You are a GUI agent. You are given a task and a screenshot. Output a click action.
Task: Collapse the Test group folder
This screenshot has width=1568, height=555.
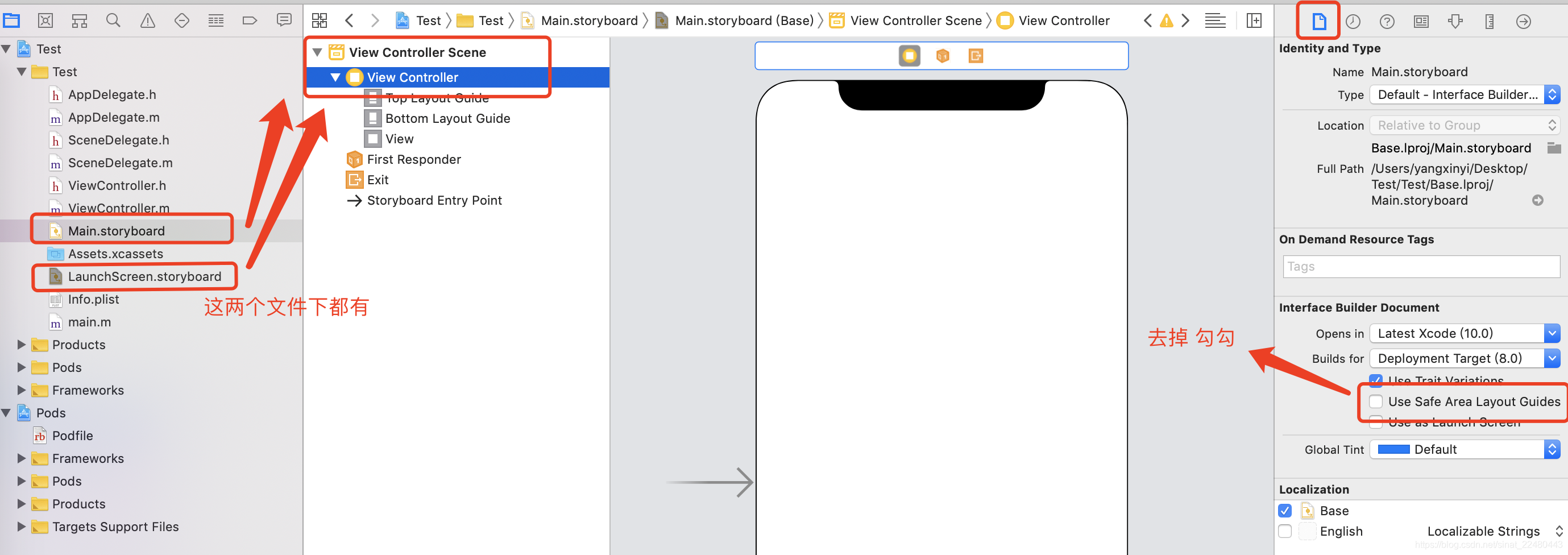point(22,72)
